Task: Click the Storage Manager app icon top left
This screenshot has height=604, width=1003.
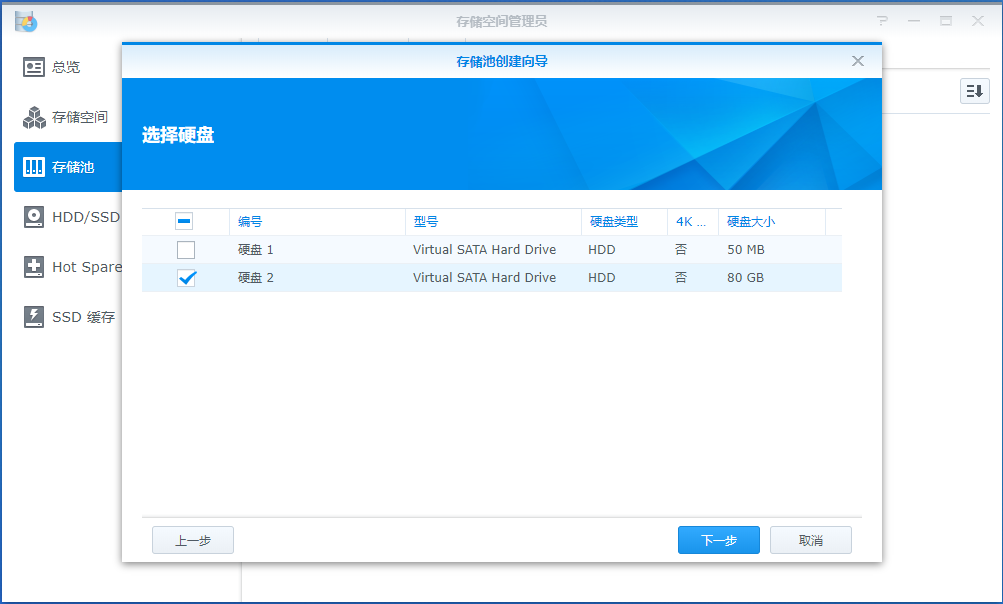Action: click(x=25, y=20)
